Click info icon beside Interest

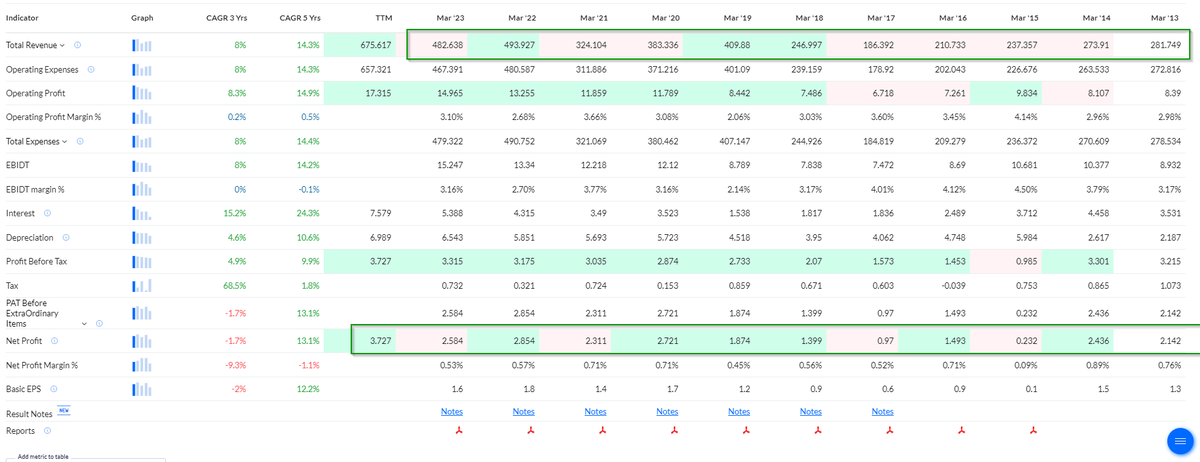click(47, 213)
